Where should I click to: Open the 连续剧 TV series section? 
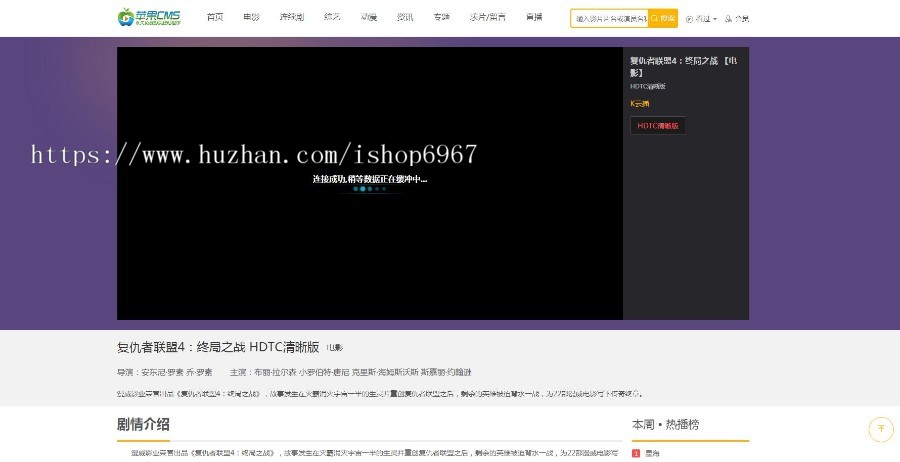[291, 18]
